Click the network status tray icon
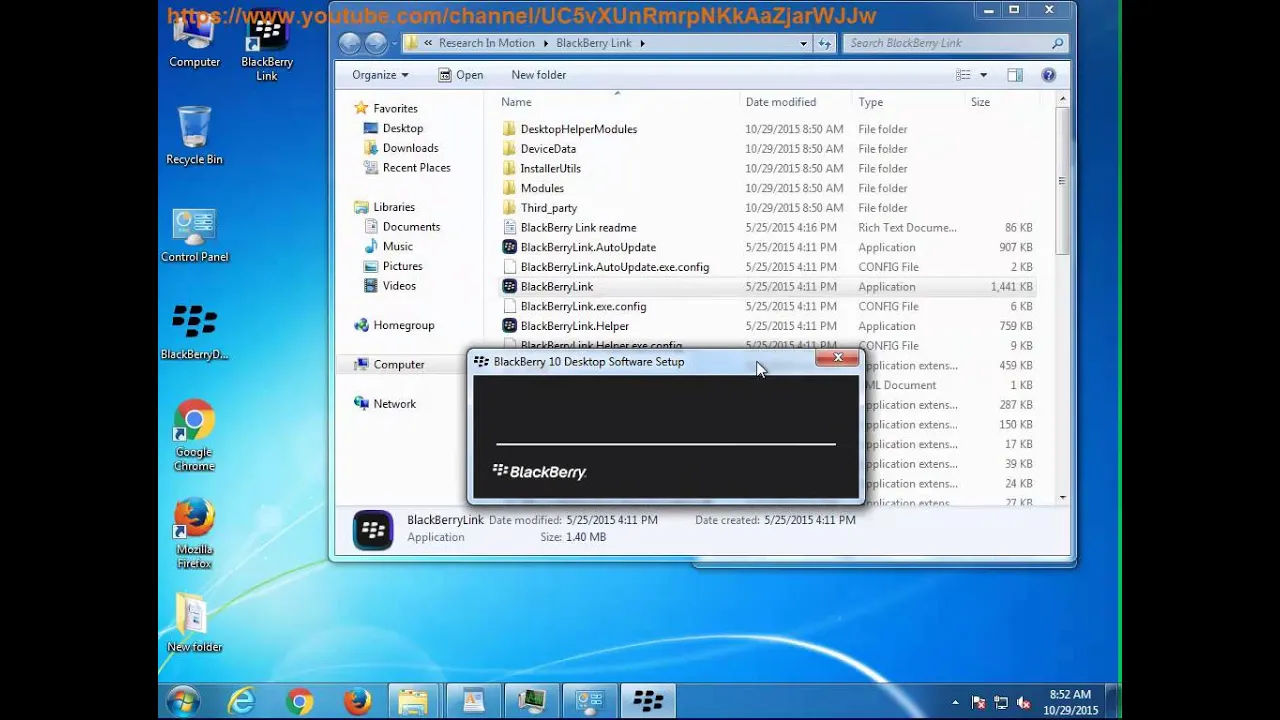Image resolution: width=1280 pixels, height=720 pixels. [x=1001, y=703]
